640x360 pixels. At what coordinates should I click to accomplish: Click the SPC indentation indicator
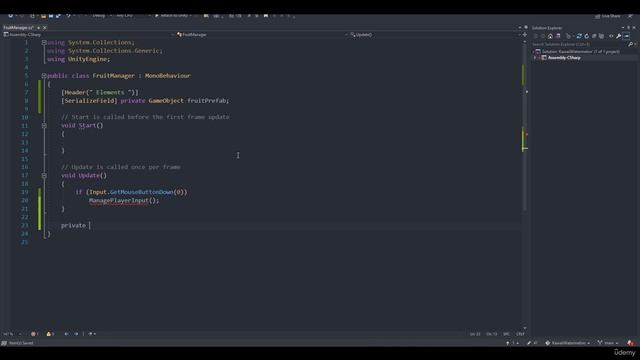506,334
